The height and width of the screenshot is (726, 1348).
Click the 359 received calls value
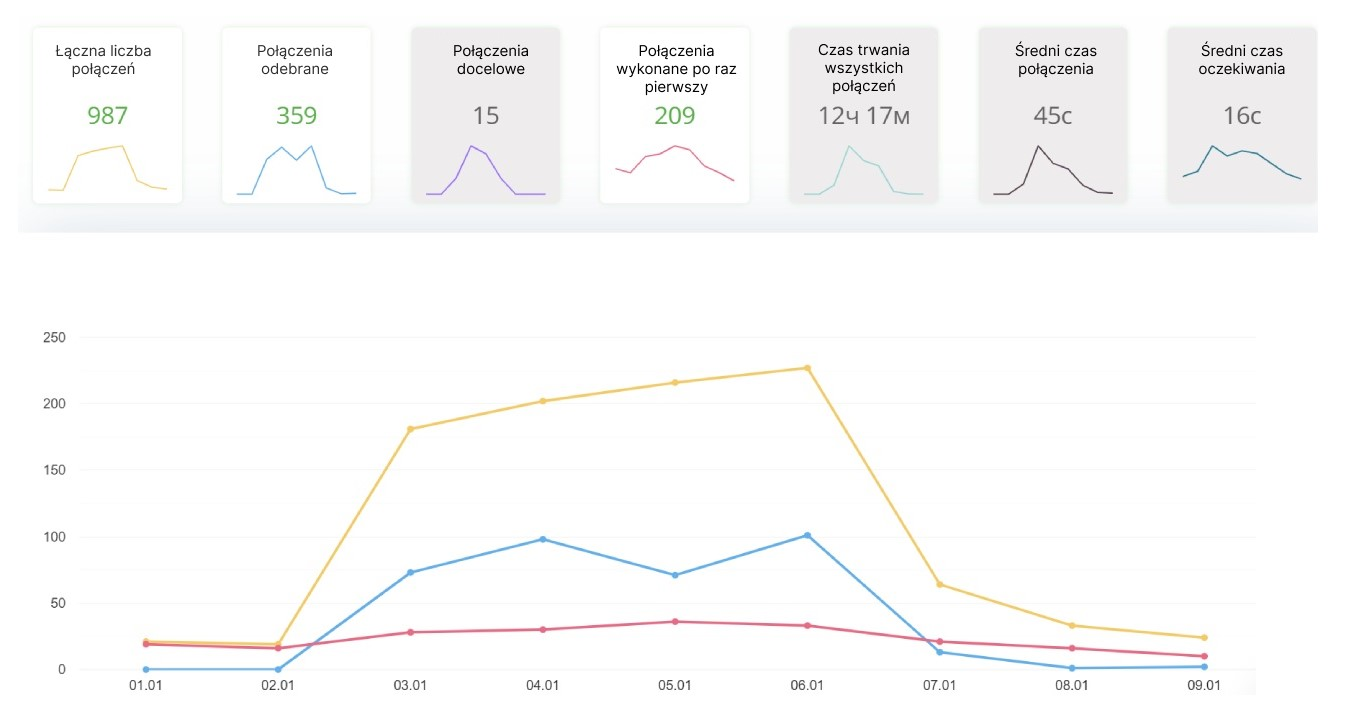(x=296, y=116)
